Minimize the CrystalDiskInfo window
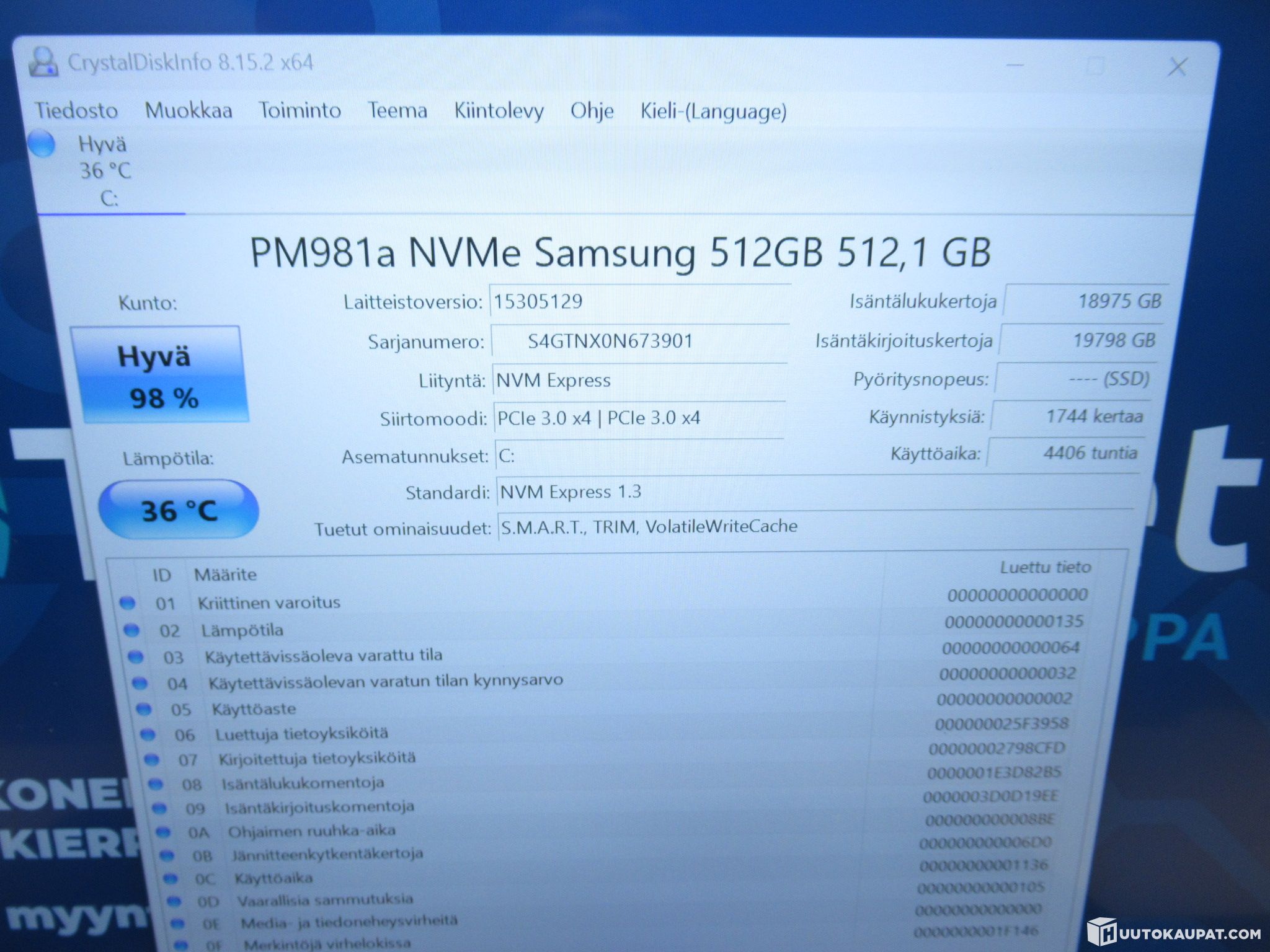Viewport: 1270px width, 952px height. (1015, 65)
